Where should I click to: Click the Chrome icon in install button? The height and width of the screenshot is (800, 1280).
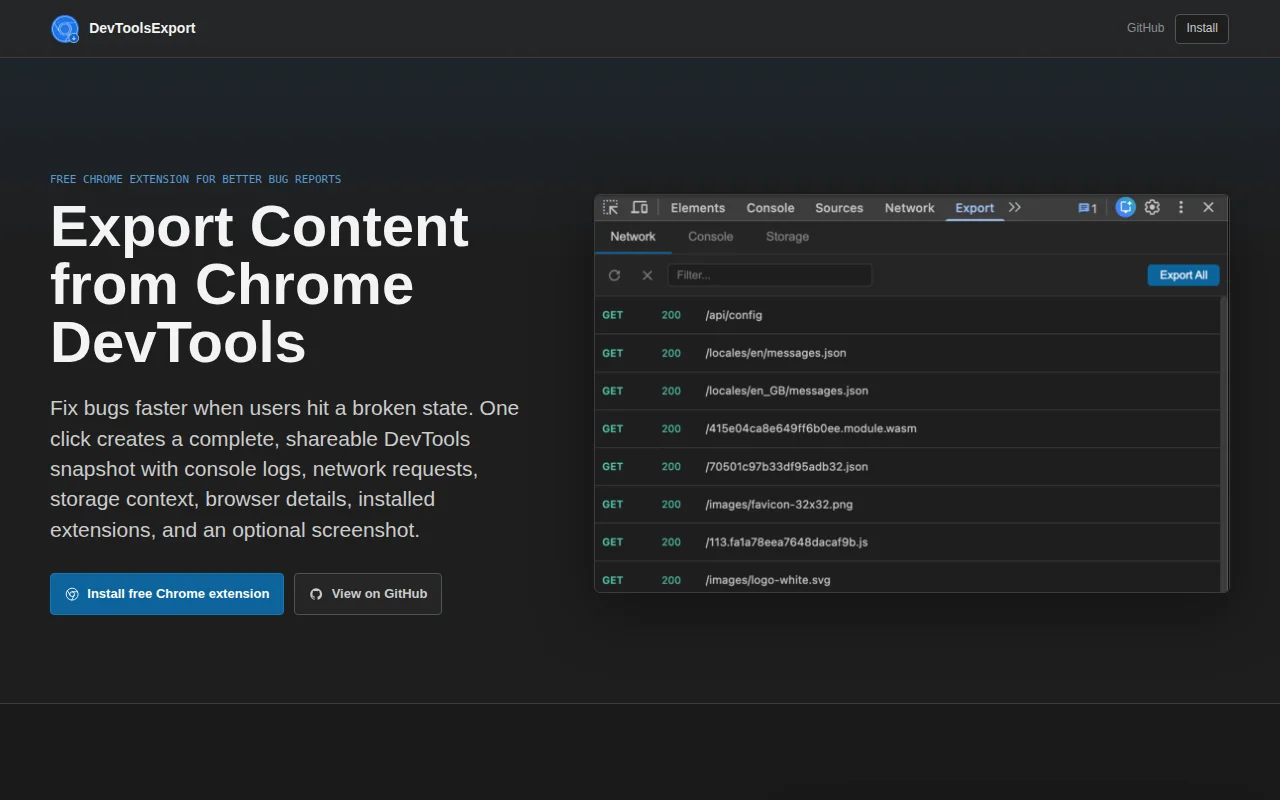pos(72,594)
